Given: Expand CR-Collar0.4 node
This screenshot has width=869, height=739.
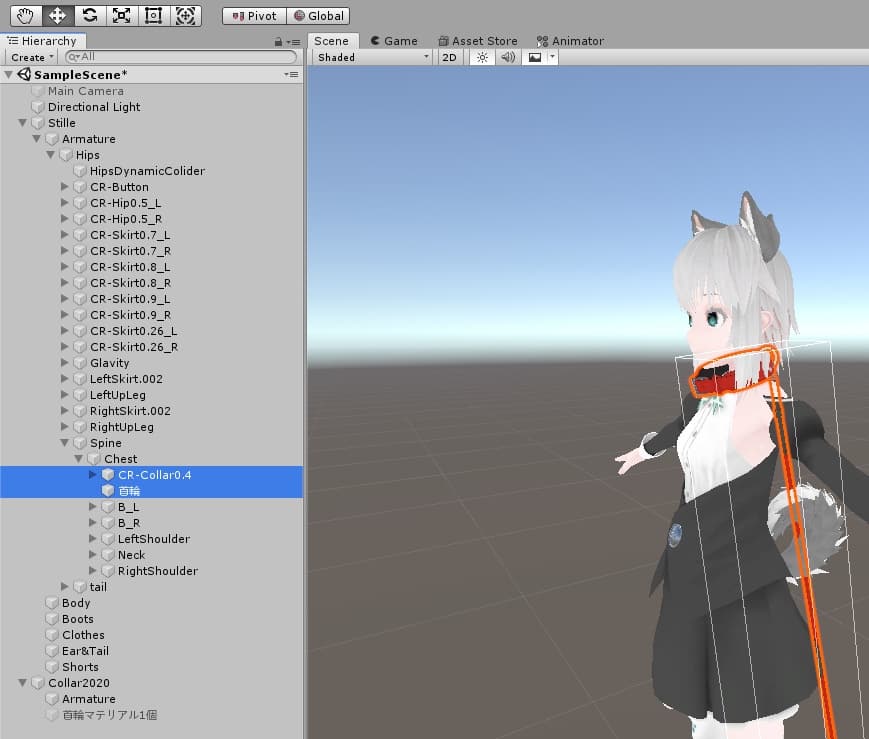Looking at the screenshot, I should [93, 475].
